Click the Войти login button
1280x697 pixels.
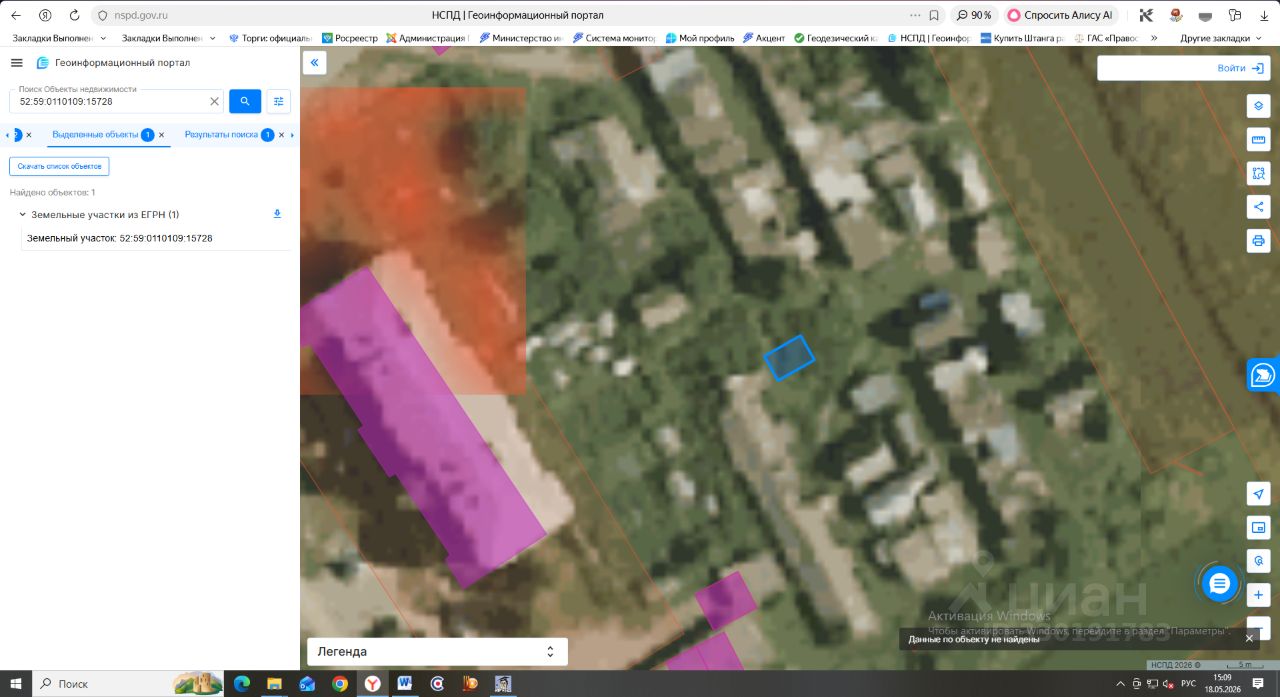click(x=1183, y=68)
